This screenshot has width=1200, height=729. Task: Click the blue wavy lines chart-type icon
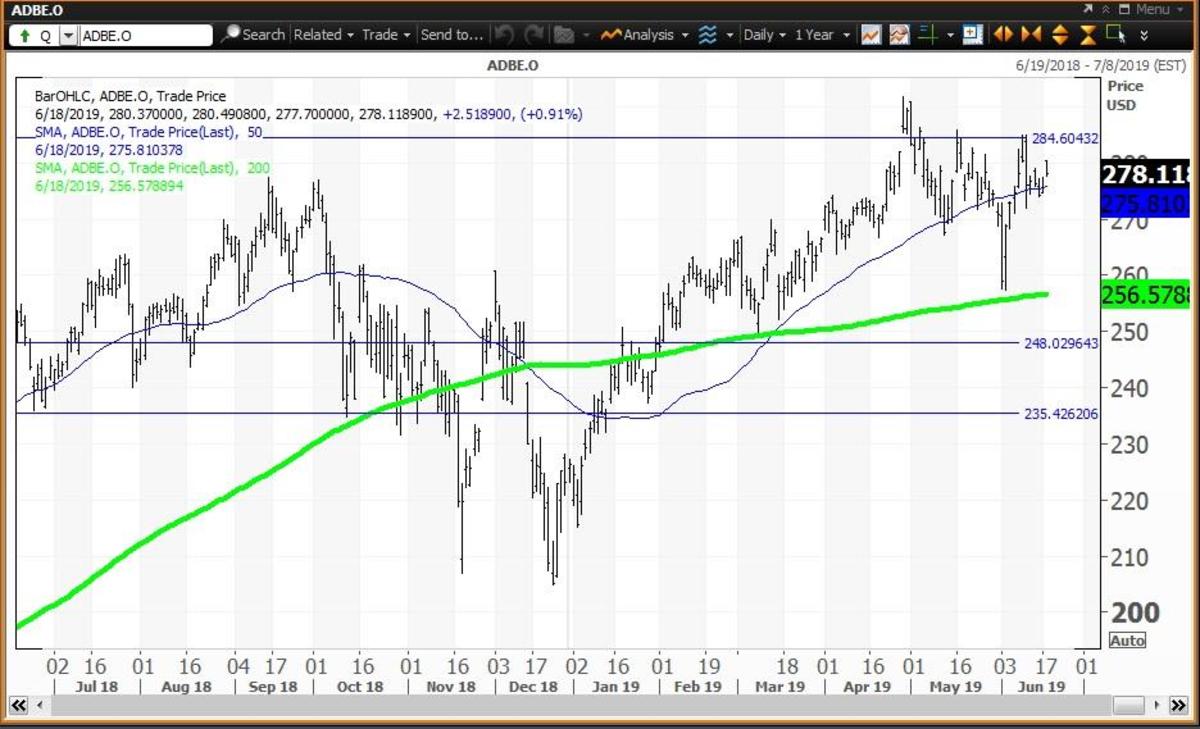point(707,34)
